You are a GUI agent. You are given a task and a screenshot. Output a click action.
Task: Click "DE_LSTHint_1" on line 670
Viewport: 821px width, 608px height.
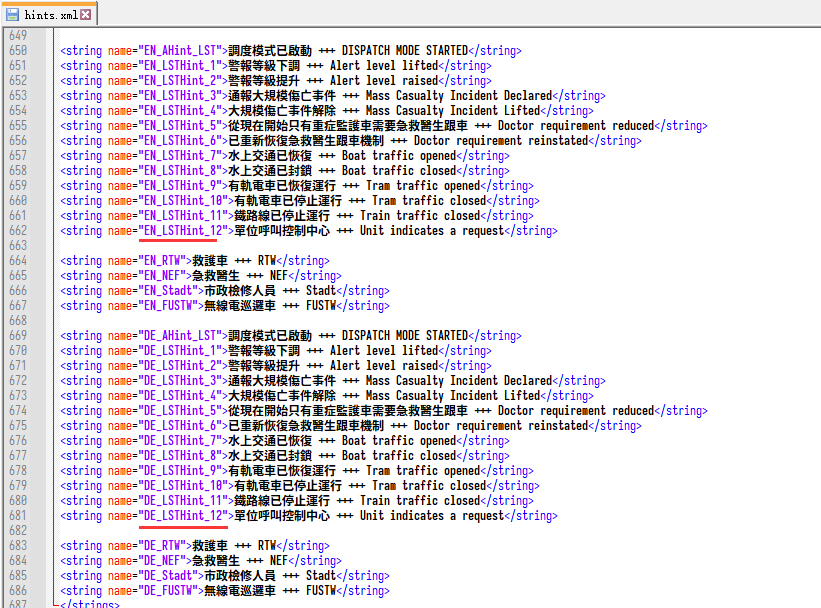tap(180, 351)
